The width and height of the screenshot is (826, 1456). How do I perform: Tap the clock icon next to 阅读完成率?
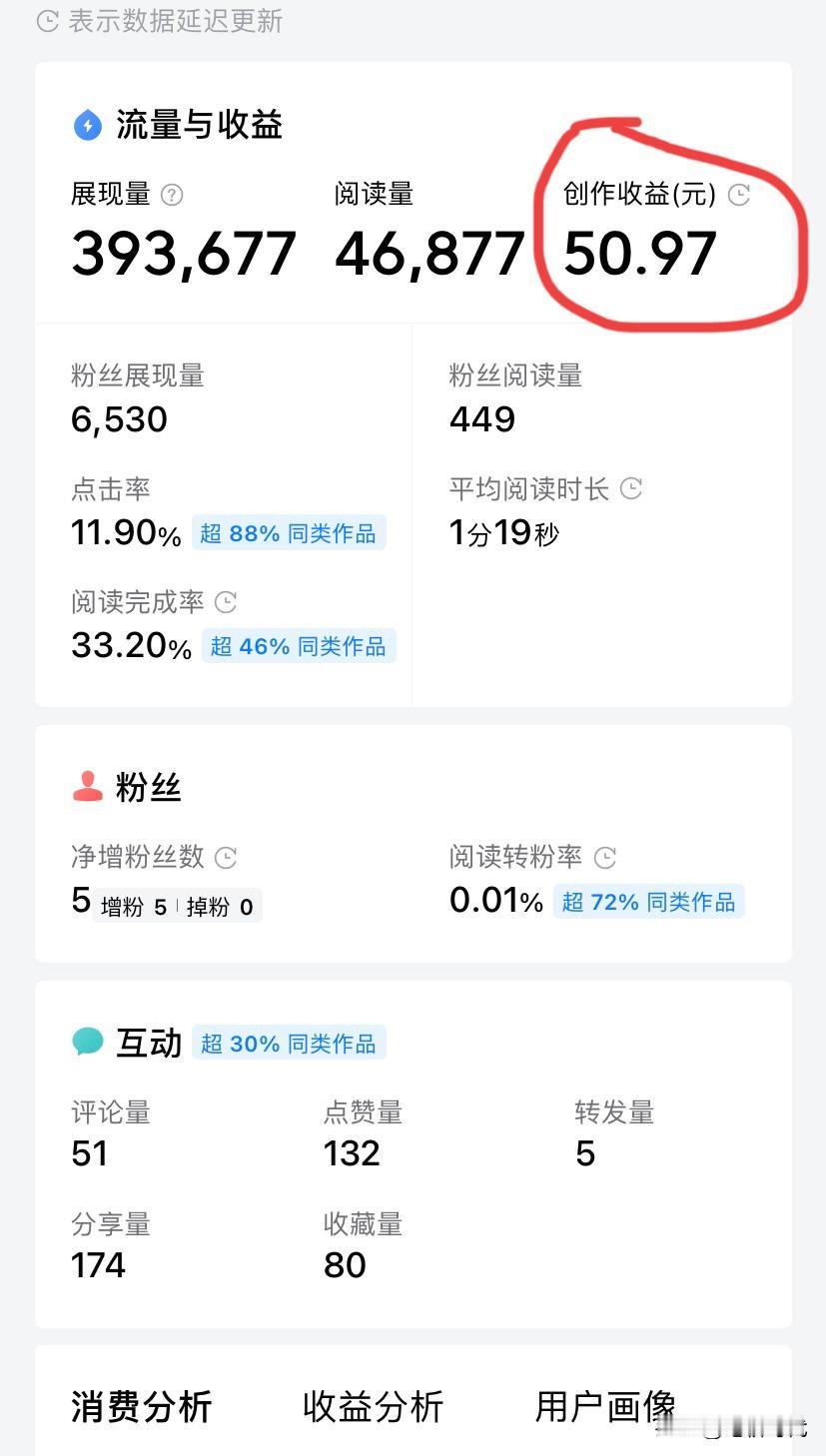coord(227,602)
